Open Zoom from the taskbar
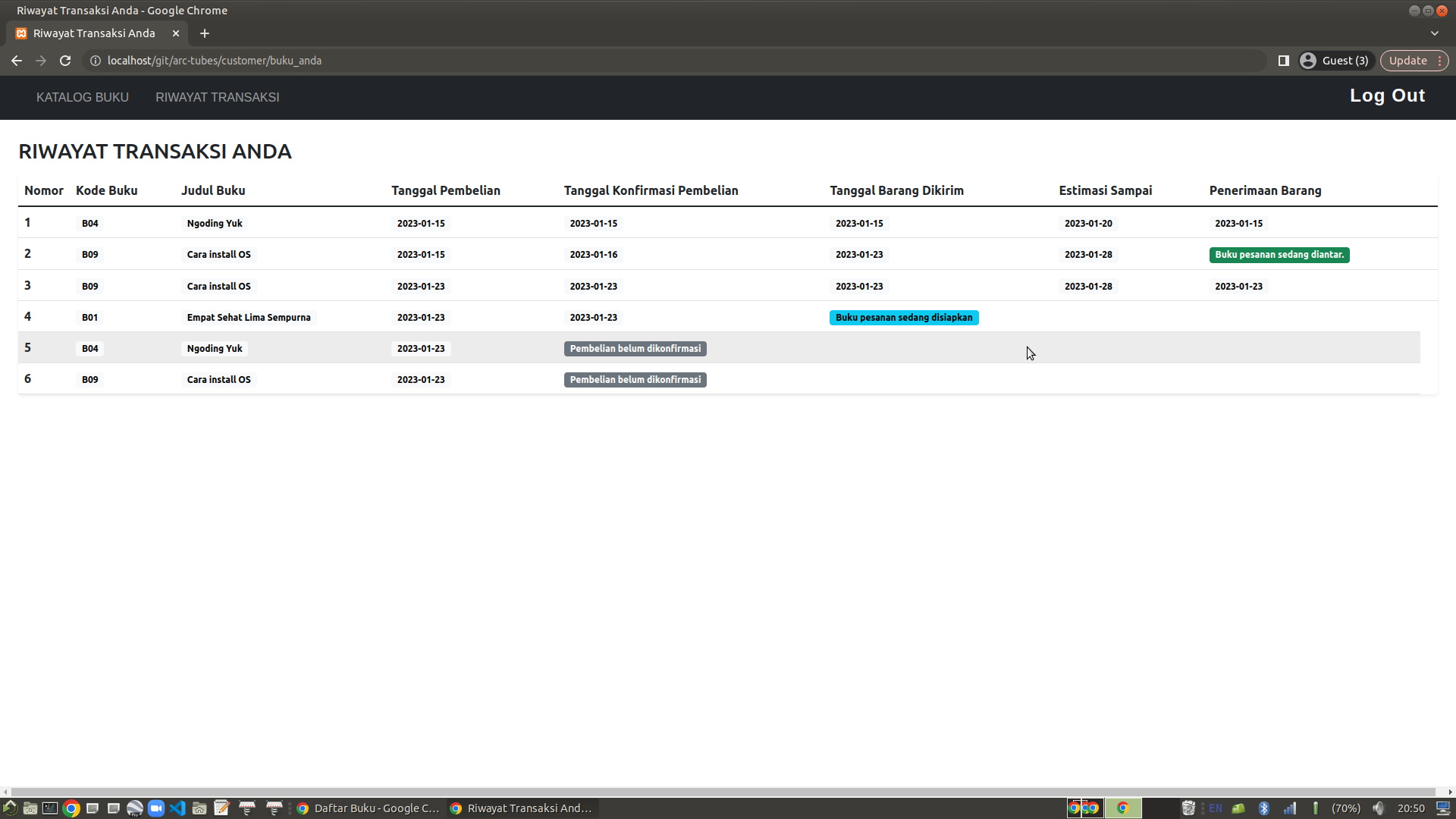This screenshot has width=1456, height=819. [156, 808]
